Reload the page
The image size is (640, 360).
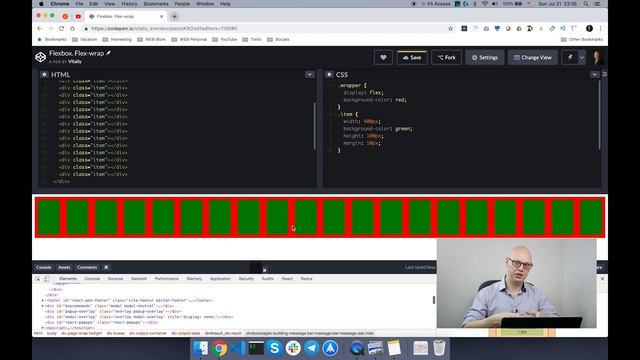(x=61, y=29)
